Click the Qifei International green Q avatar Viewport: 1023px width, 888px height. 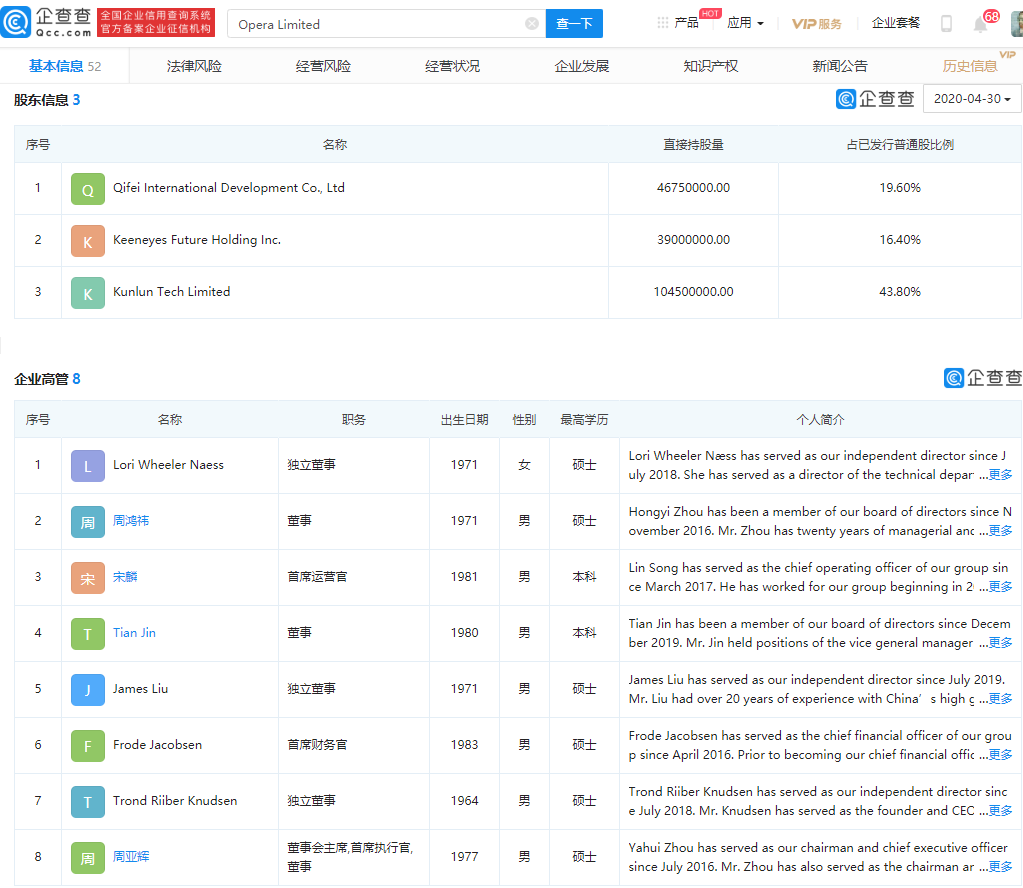(x=88, y=189)
